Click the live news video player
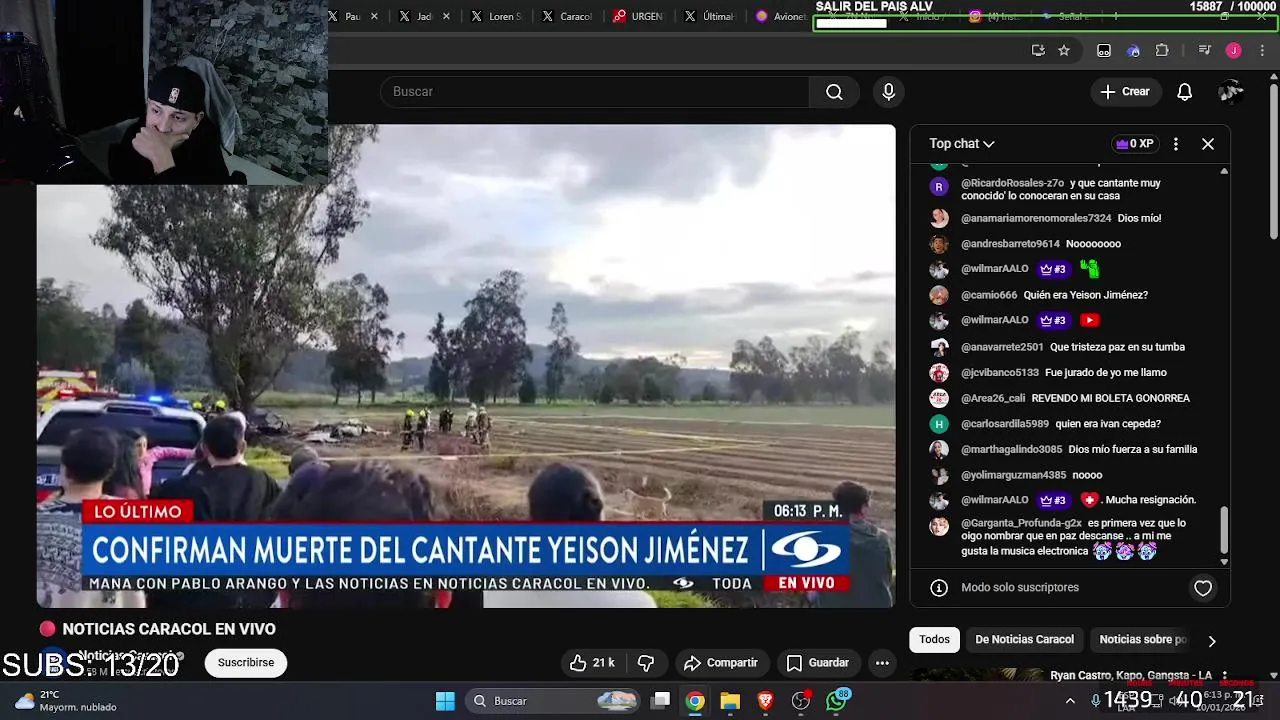 coord(466,366)
